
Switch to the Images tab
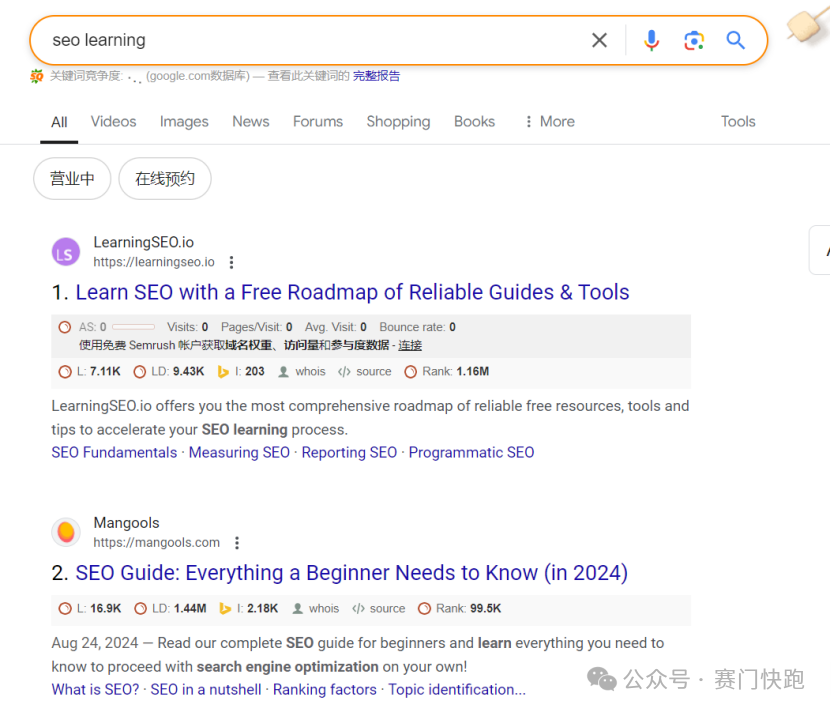tap(184, 122)
